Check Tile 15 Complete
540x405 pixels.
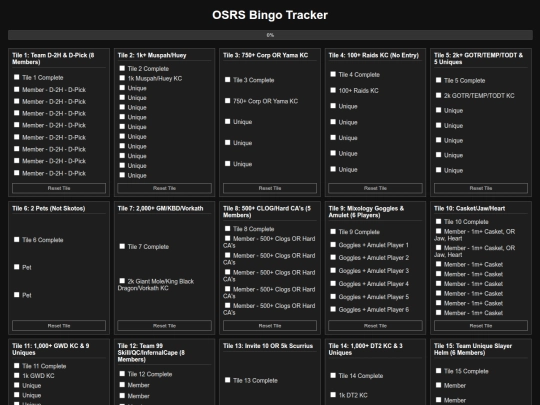click(438, 371)
